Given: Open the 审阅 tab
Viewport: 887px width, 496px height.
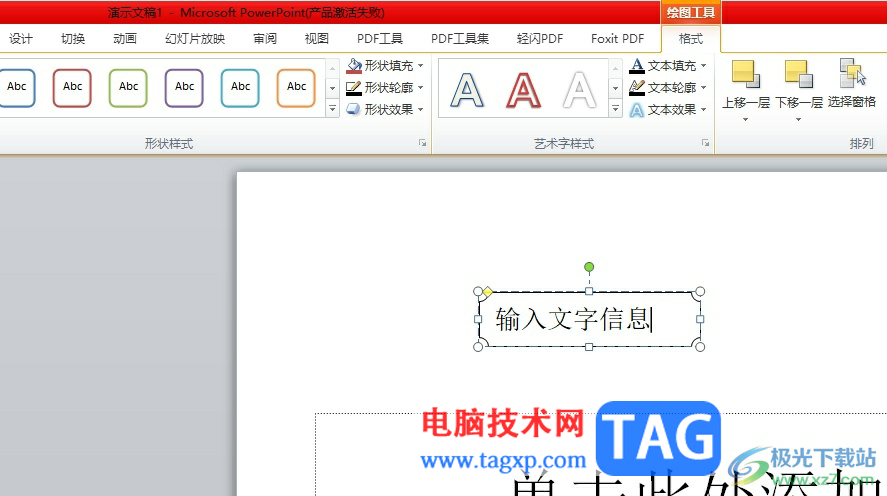Looking at the screenshot, I should point(265,38).
